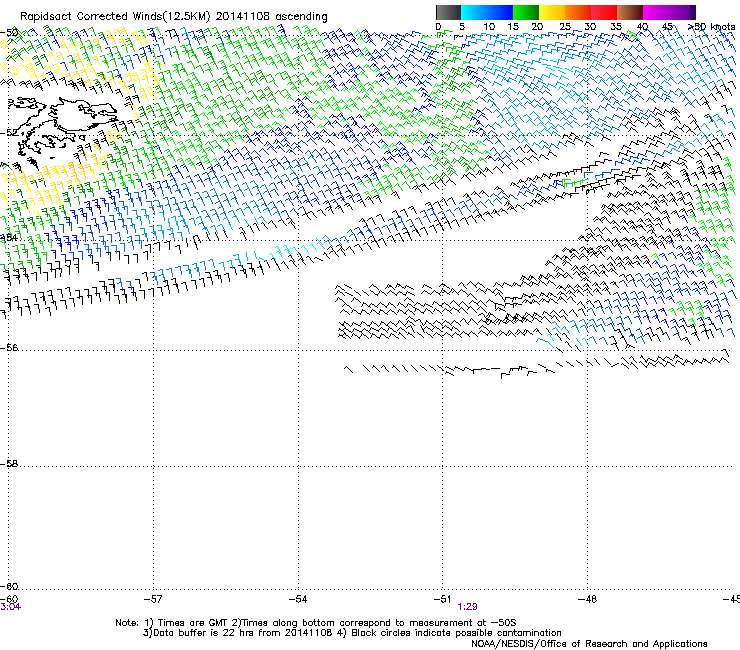The height and width of the screenshot is (650, 740).
Task: Click the purple 3:04 time label
Action: pos(10,607)
